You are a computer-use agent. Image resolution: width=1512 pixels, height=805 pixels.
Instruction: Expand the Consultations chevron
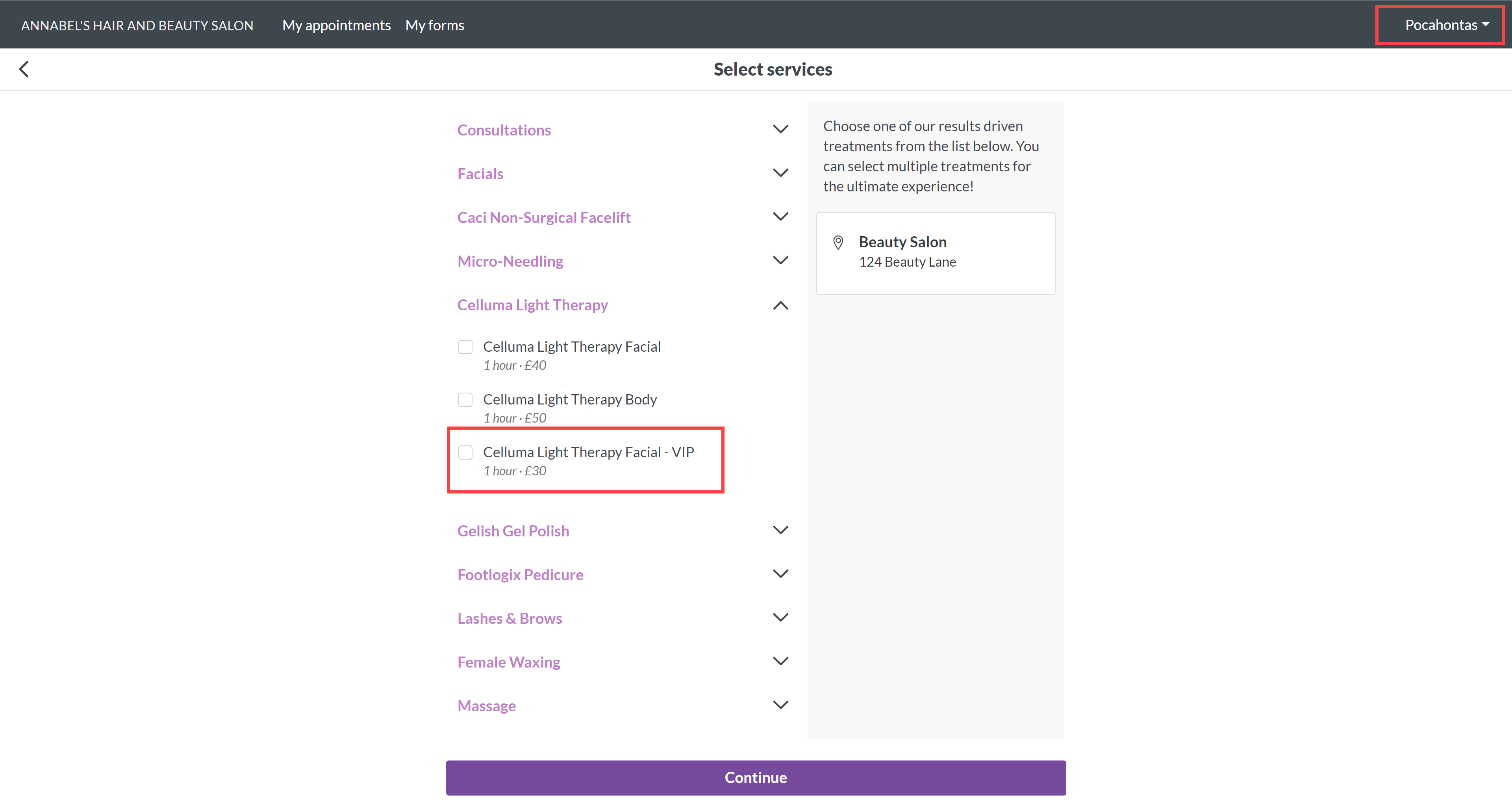781,129
